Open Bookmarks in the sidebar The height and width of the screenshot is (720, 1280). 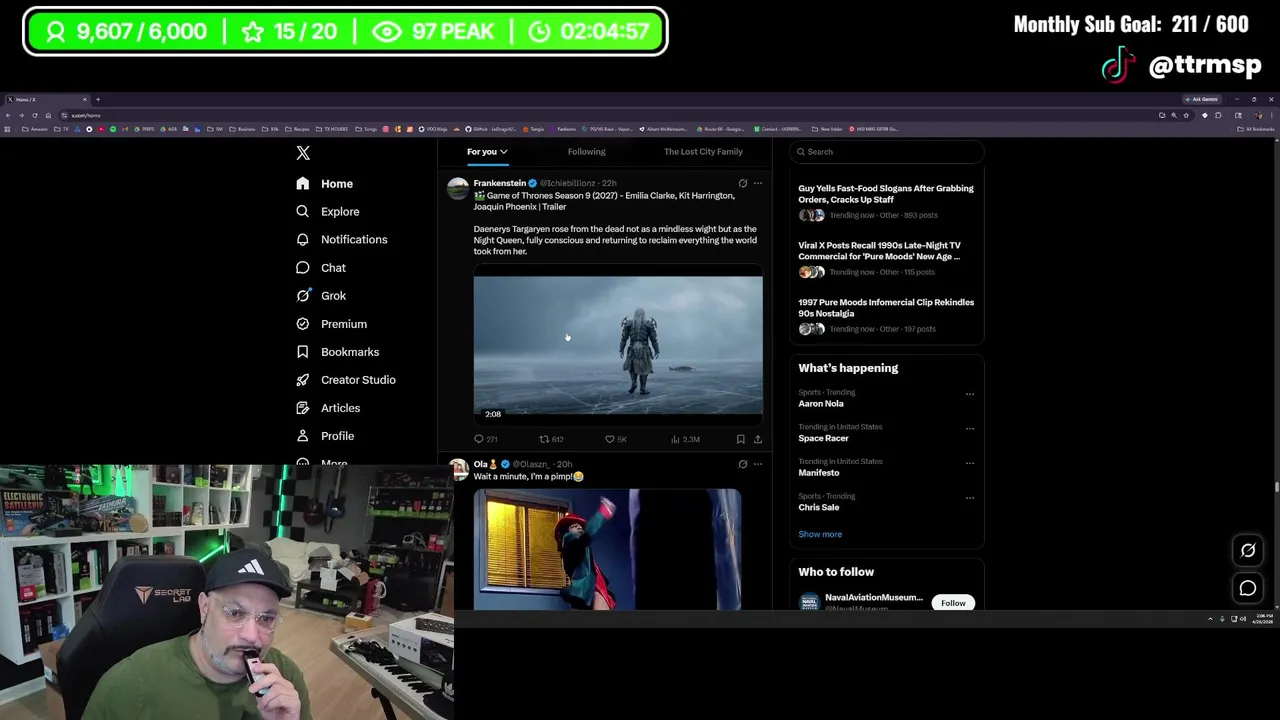coord(339,352)
